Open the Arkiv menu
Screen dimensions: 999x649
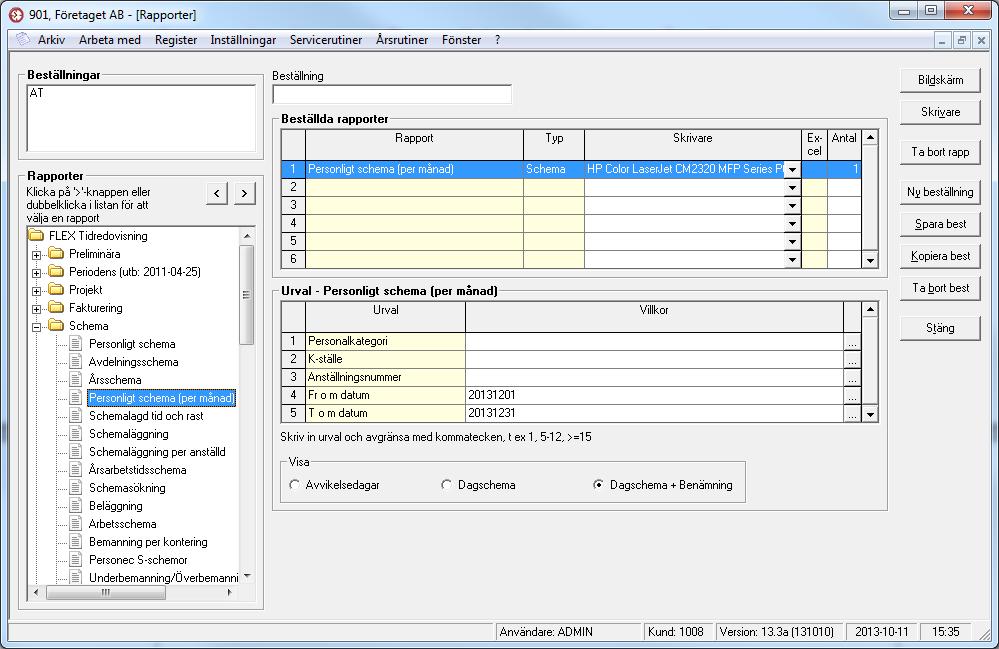pos(51,39)
